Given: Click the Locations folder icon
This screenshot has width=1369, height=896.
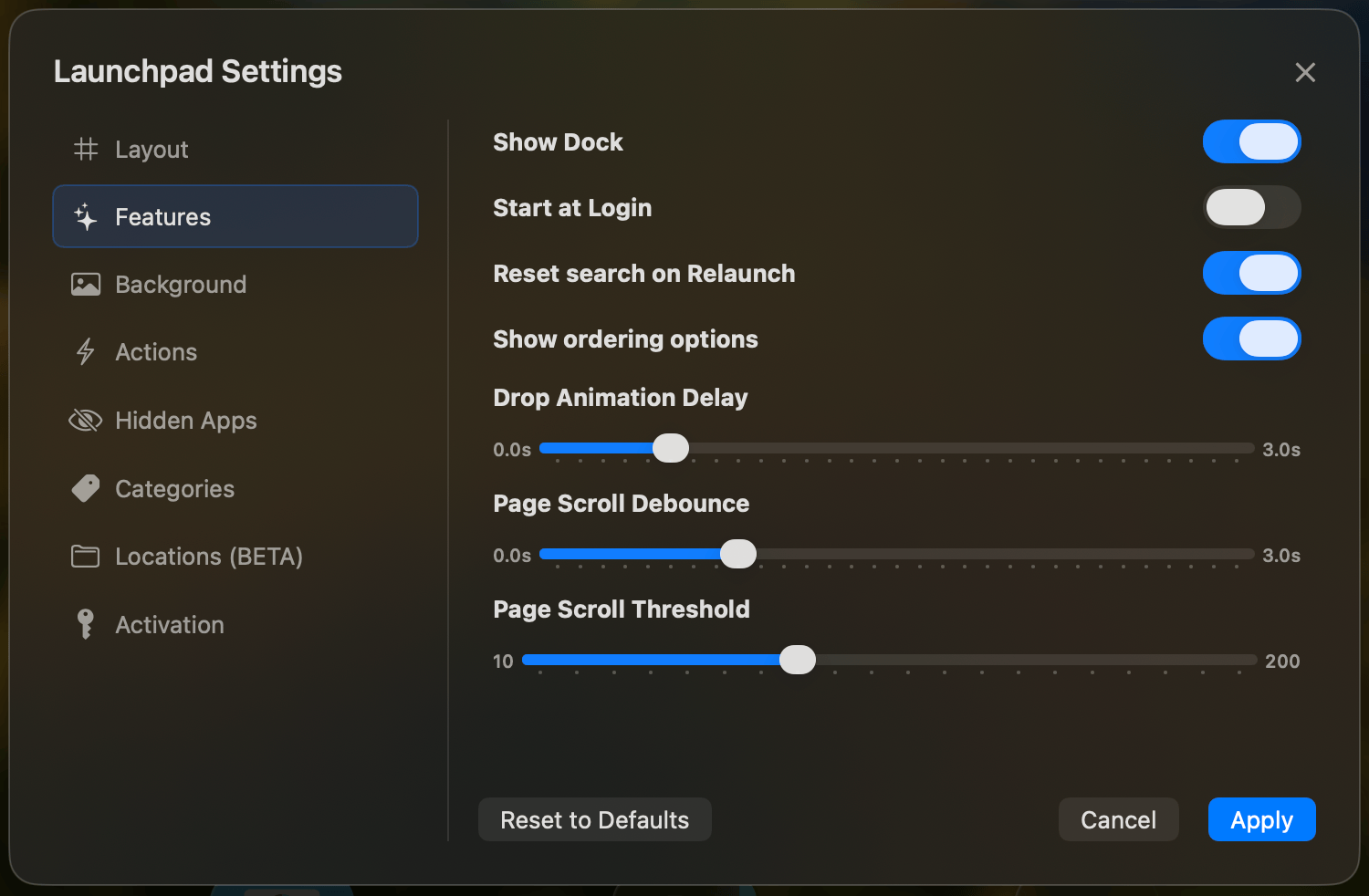Looking at the screenshot, I should point(85,556).
